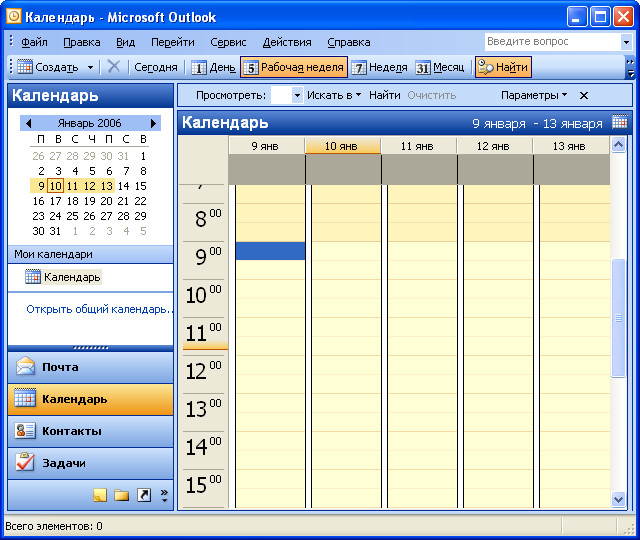Go to next month arrow
The width and height of the screenshot is (640, 540).
153,123
